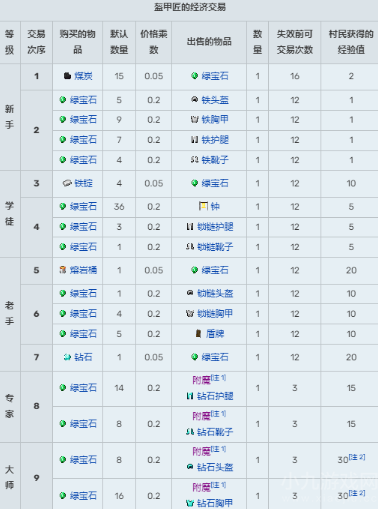Open the 锁链头盔 link

click(215, 294)
